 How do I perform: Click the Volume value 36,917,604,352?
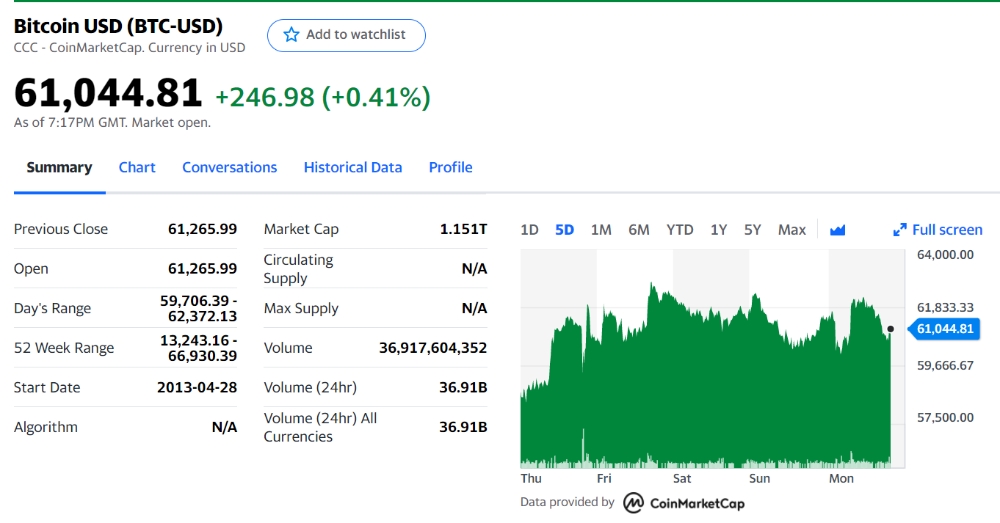tap(433, 348)
